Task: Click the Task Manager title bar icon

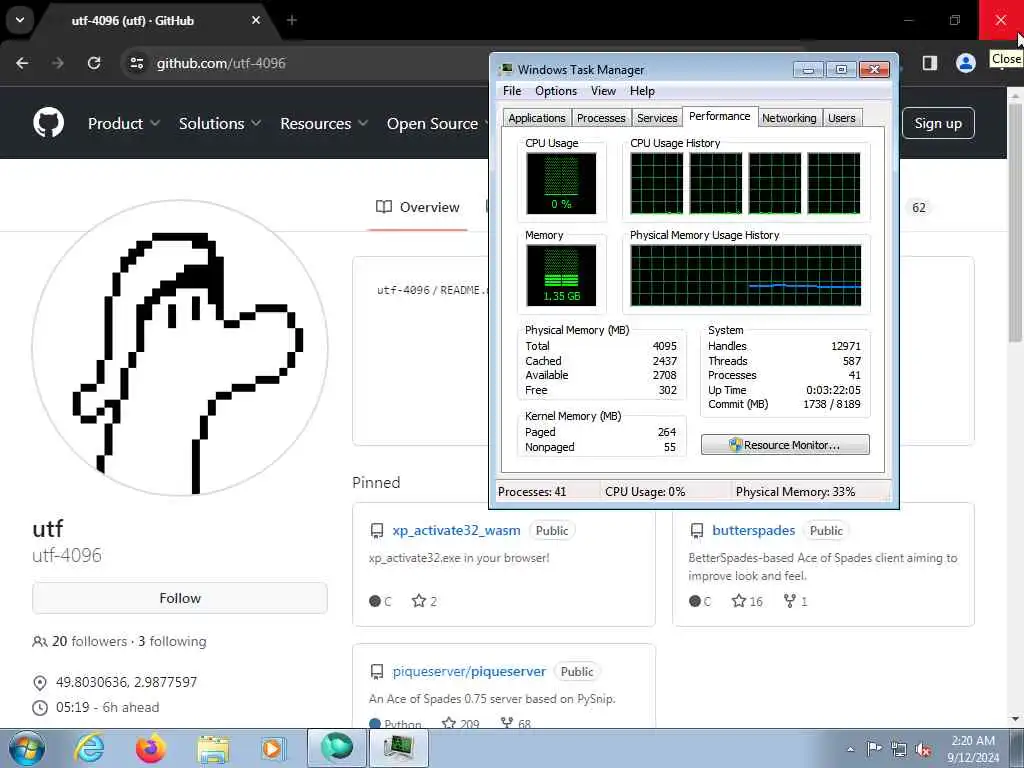Action: point(506,69)
